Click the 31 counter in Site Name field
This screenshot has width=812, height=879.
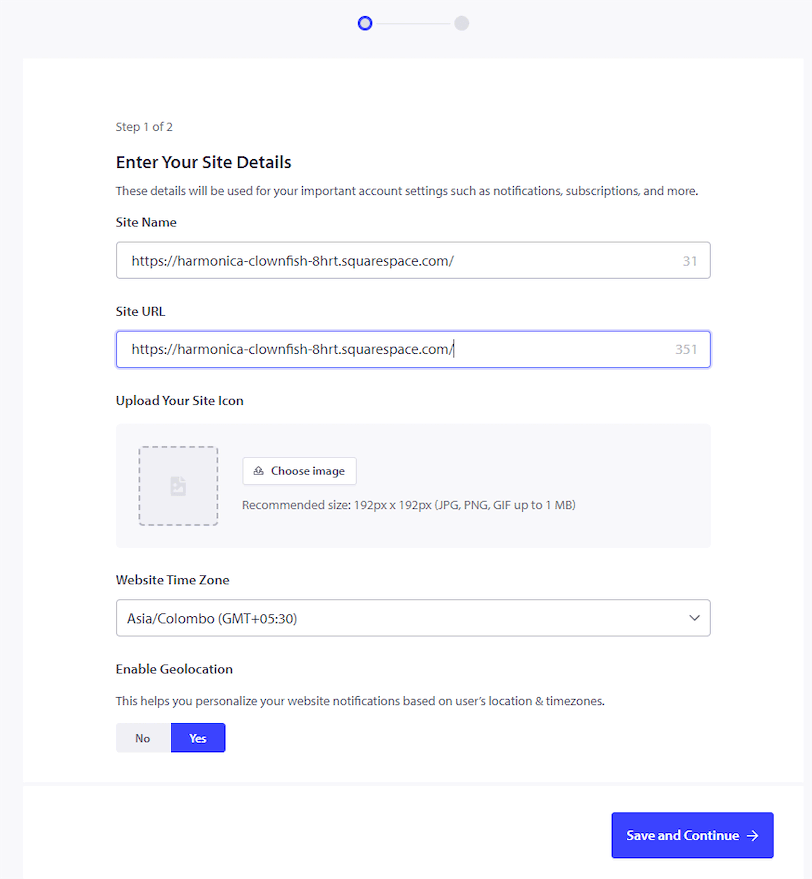coord(689,260)
